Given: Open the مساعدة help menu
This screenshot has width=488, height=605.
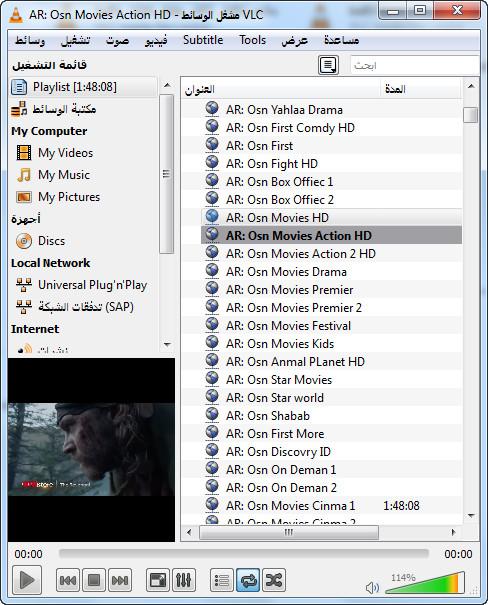Looking at the screenshot, I should (341, 40).
